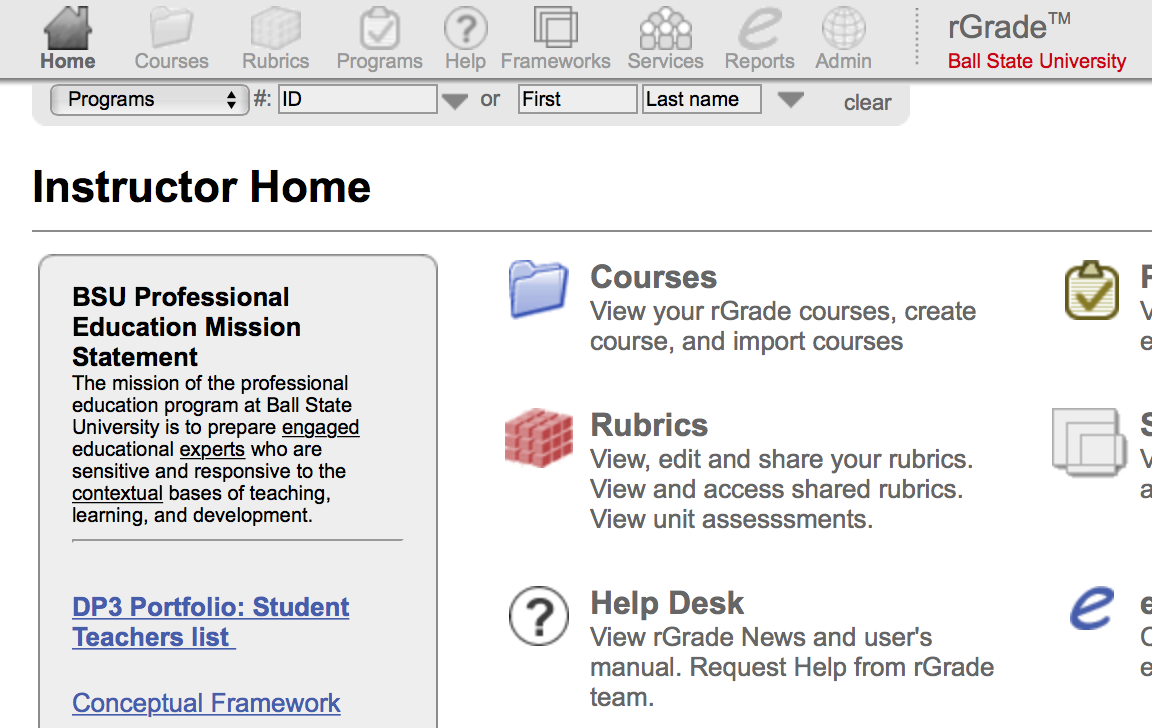Viewport: 1152px width, 728px height.
Task: Click the Home house icon
Action: click(x=67, y=28)
